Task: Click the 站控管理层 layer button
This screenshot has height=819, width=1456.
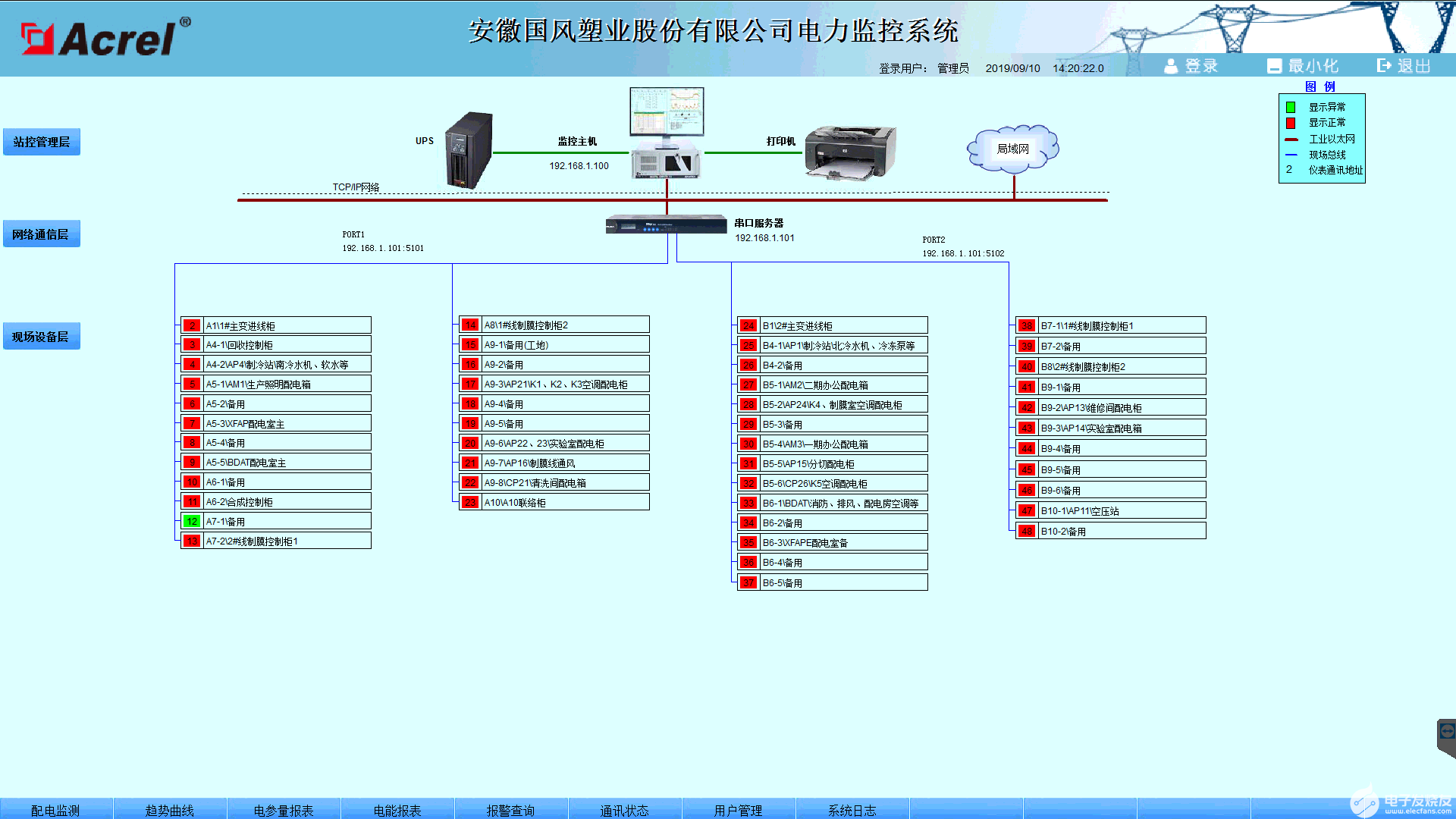Action: click(42, 141)
